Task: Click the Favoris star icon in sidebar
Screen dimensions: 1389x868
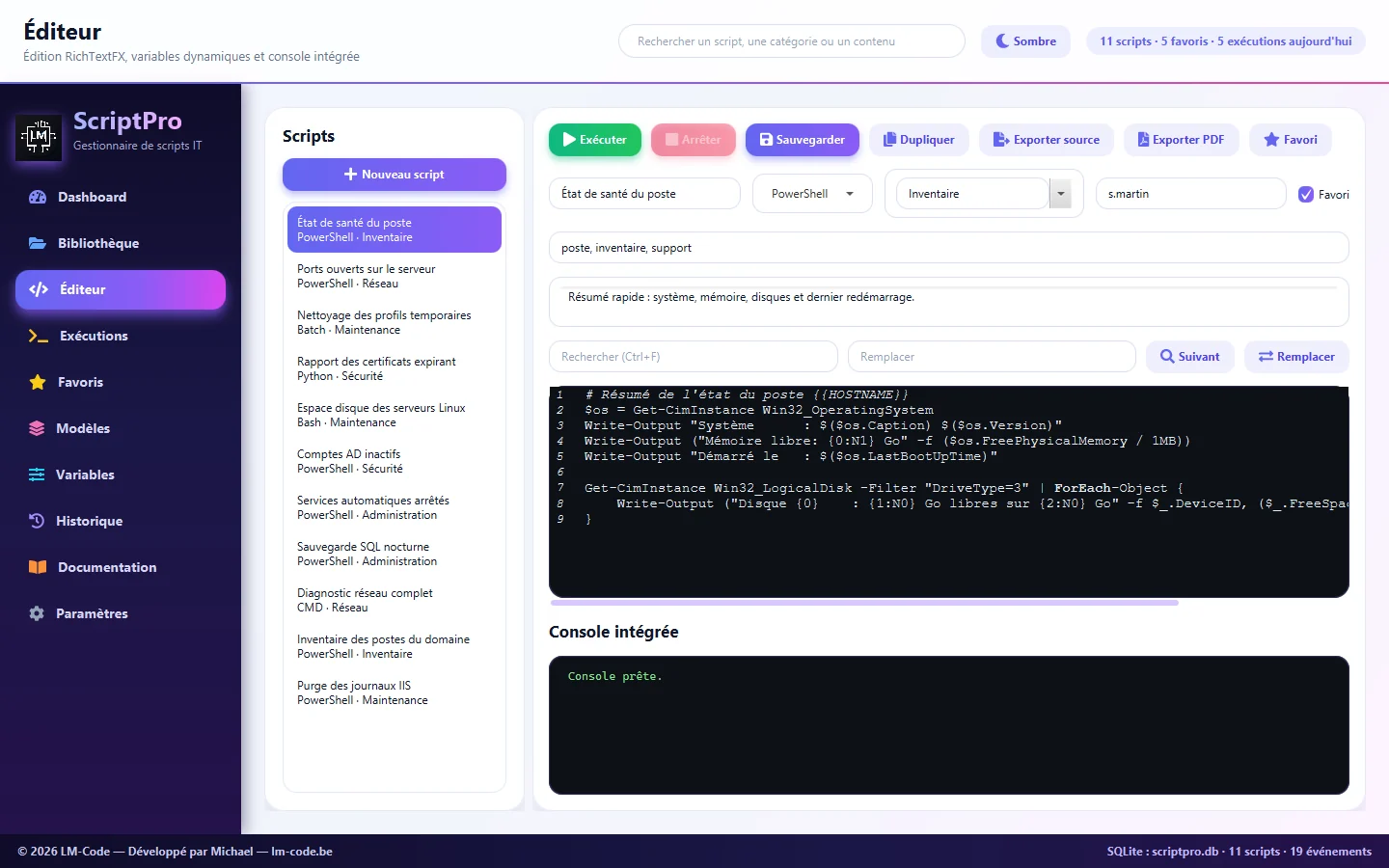Action: 38,382
